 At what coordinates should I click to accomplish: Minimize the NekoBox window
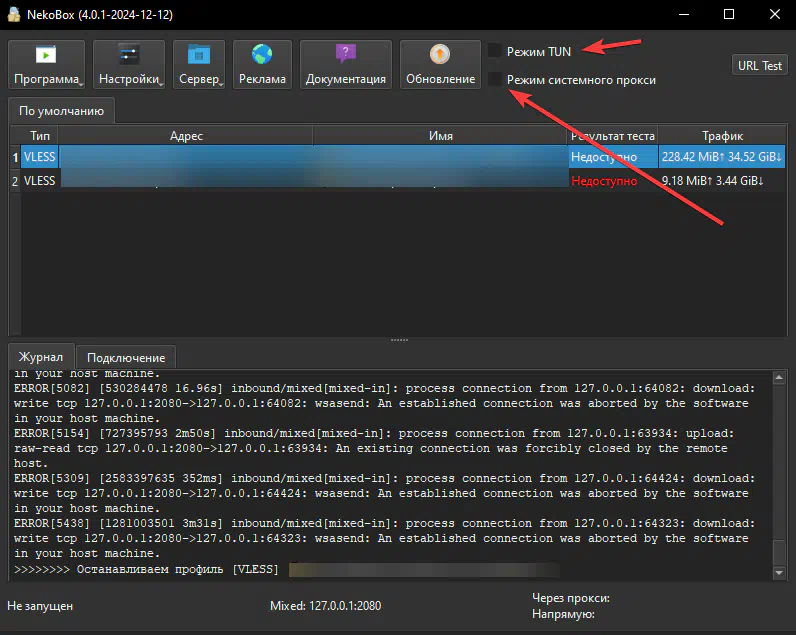pos(684,14)
